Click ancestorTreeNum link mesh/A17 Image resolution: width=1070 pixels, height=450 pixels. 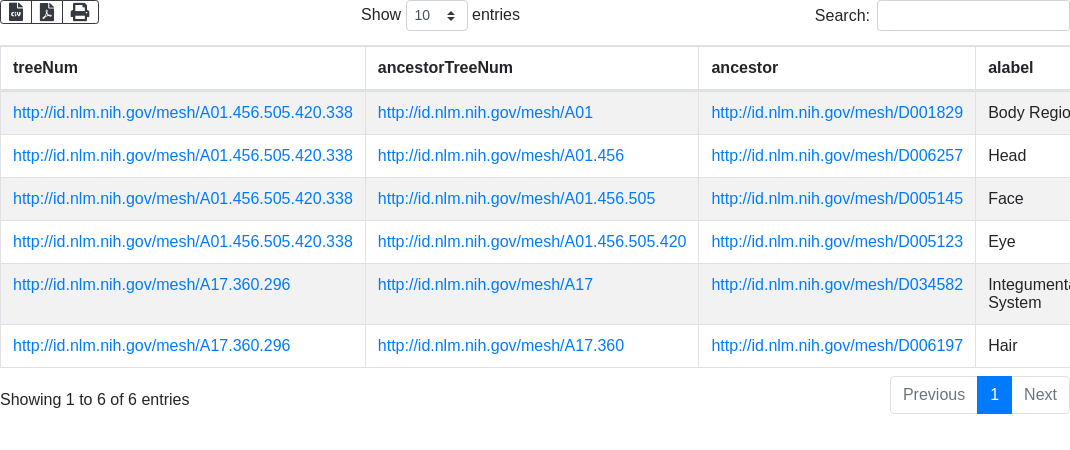click(485, 285)
